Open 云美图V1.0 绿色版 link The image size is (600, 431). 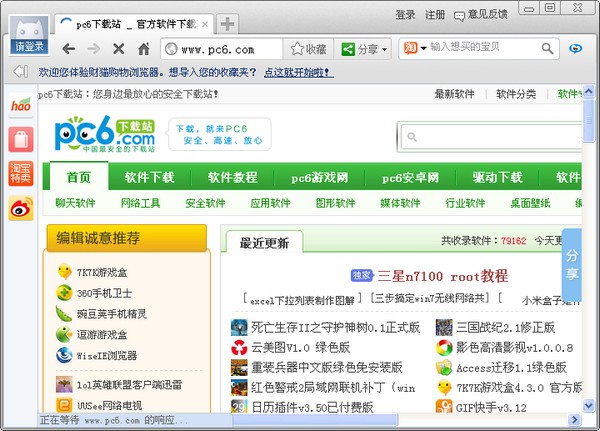(300, 348)
